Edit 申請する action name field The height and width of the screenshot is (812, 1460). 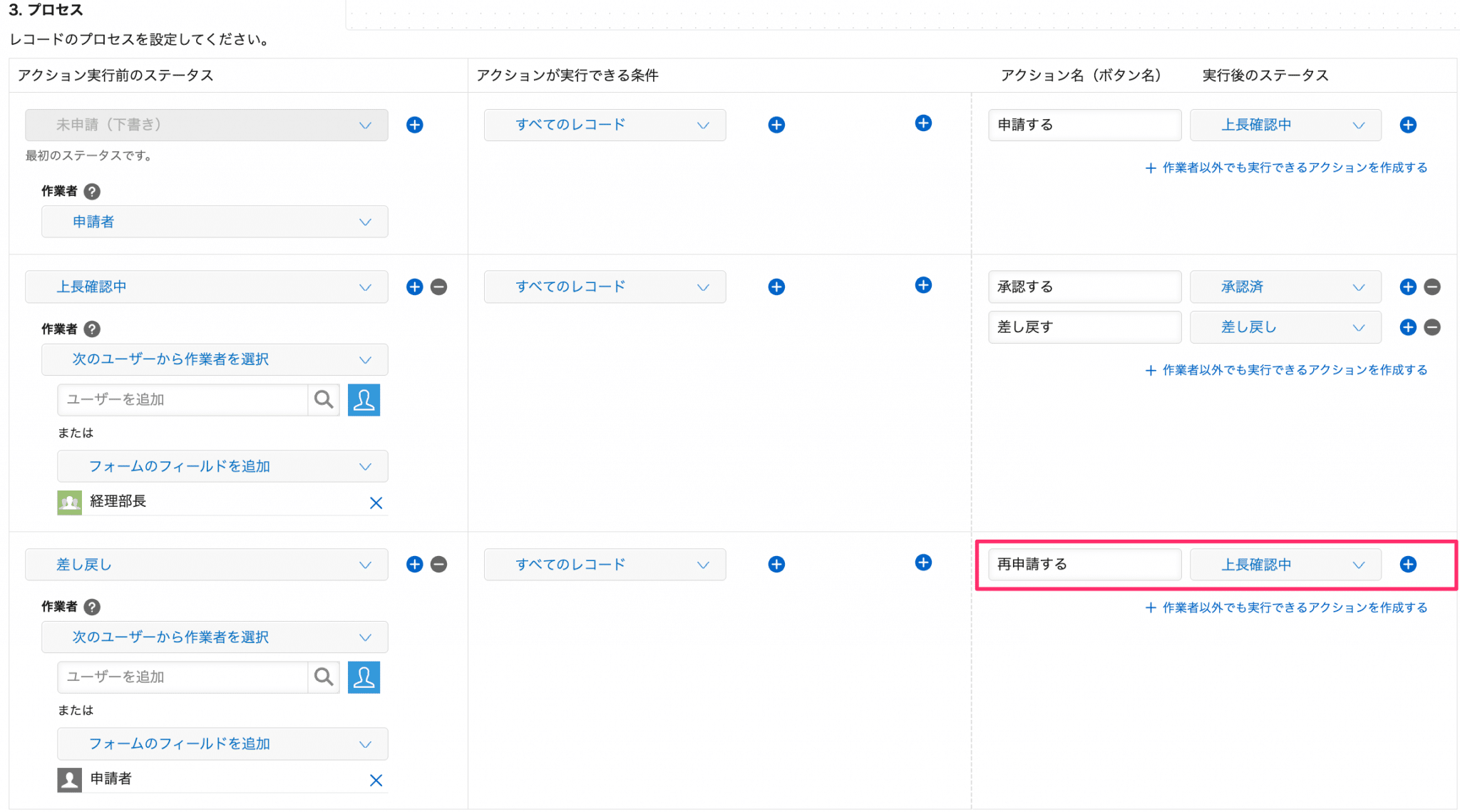[1084, 125]
